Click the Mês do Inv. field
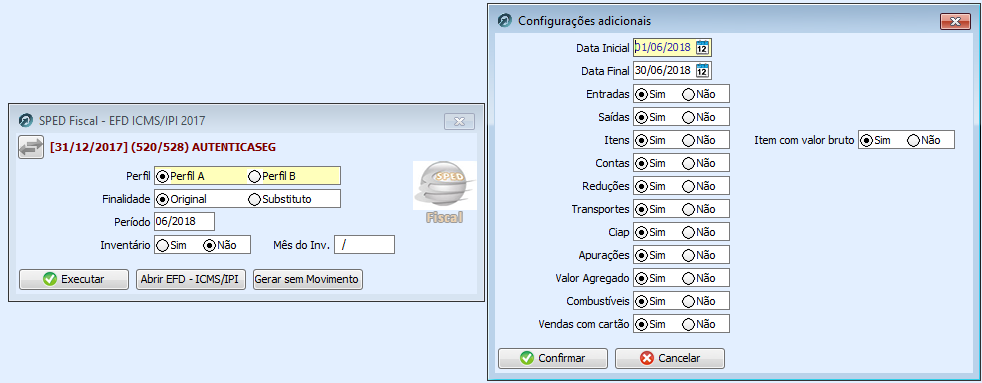 tap(364, 245)
